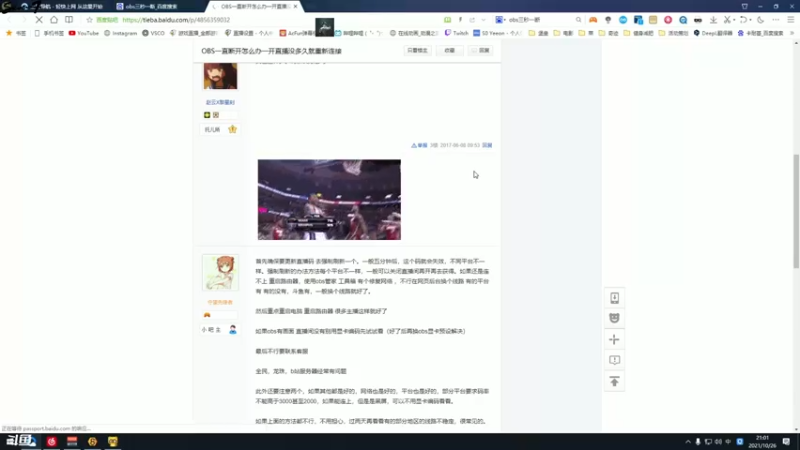This screenshot has height=450, width=800.
Task: Open the three-dot more tools menu
Action: click(x=776, y=20)
